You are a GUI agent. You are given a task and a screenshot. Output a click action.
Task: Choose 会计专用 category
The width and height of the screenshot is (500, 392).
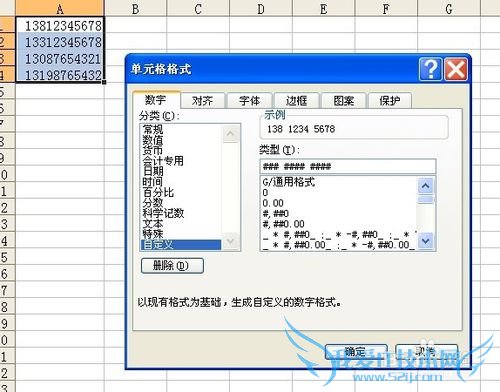click(x=181, y=161)
